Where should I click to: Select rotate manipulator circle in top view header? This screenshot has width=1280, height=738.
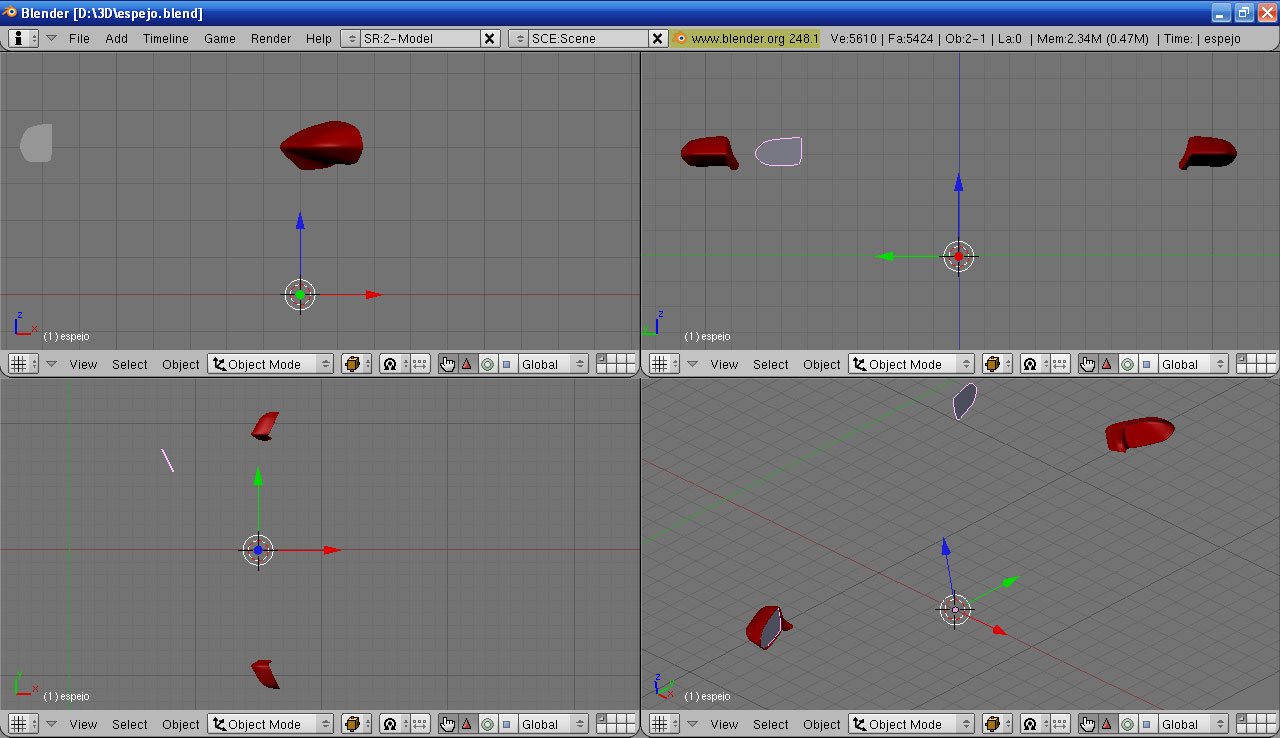(487, 724)
